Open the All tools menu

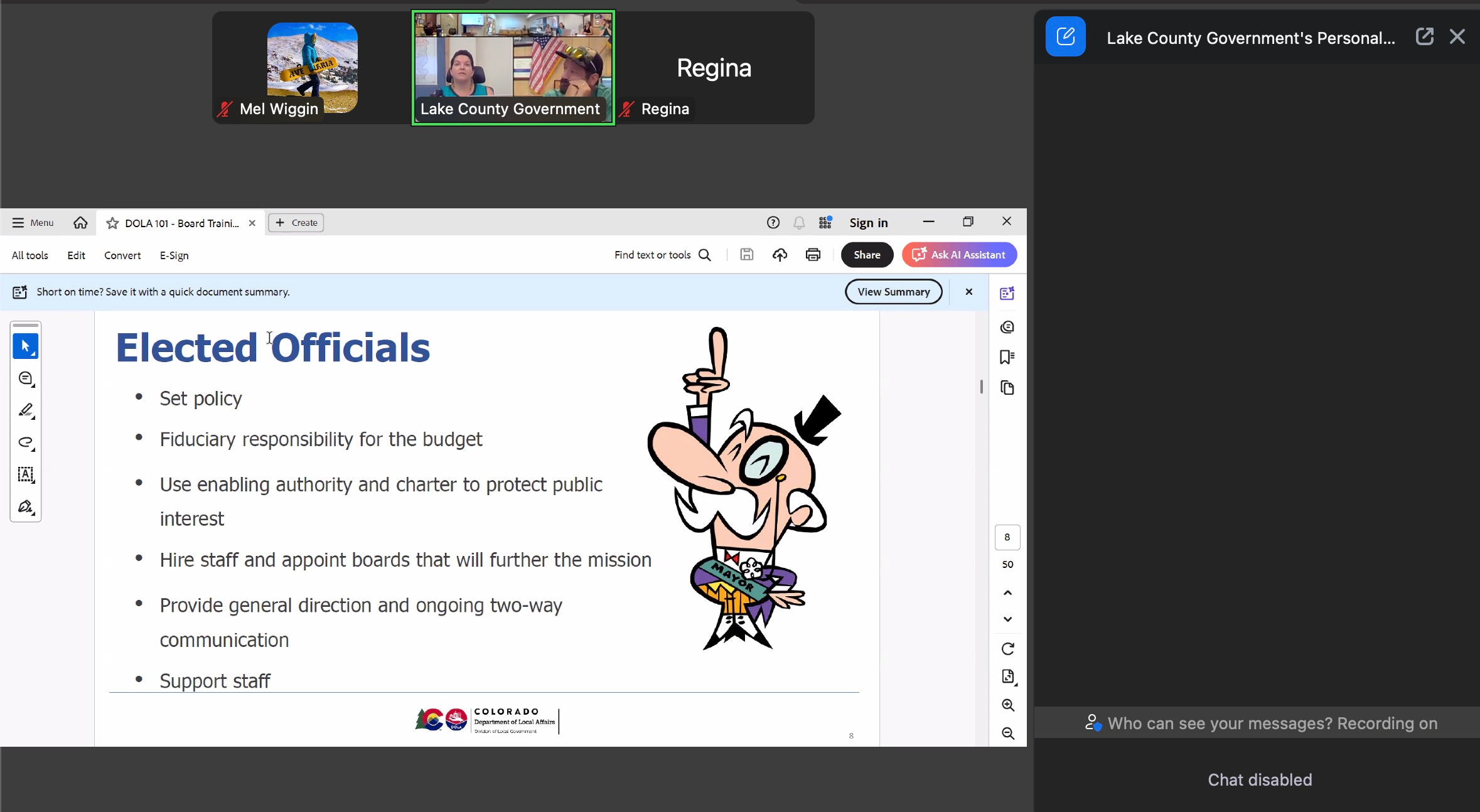(29, 255)
